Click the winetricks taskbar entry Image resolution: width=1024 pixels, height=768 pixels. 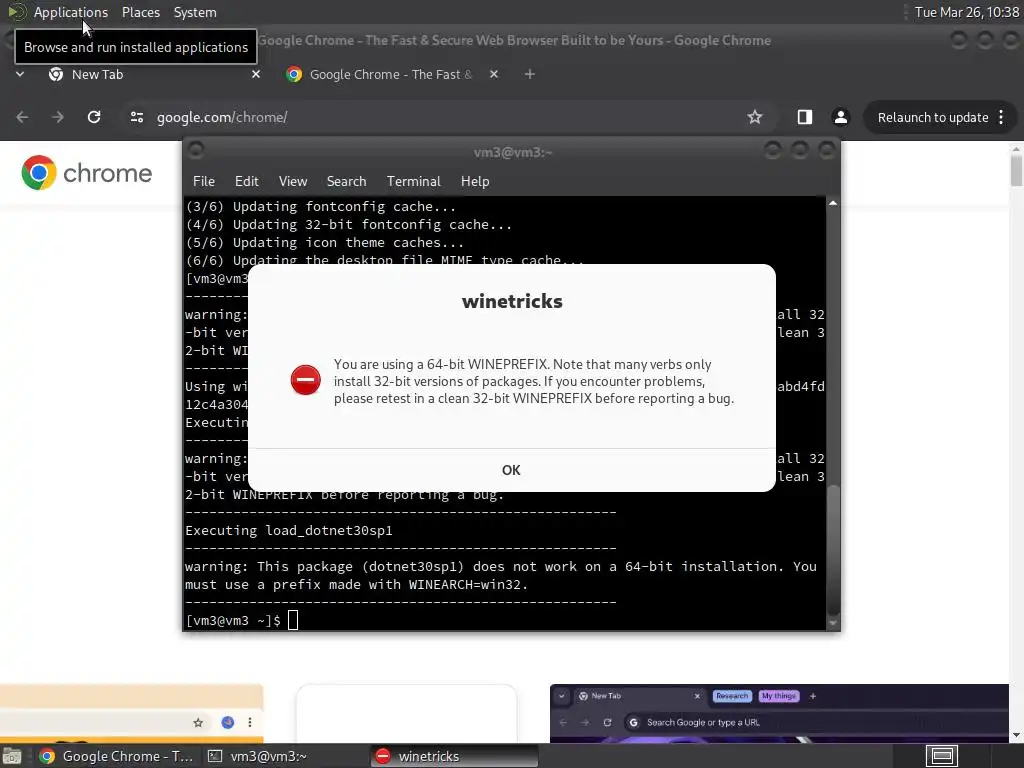[x=455, y=756]
